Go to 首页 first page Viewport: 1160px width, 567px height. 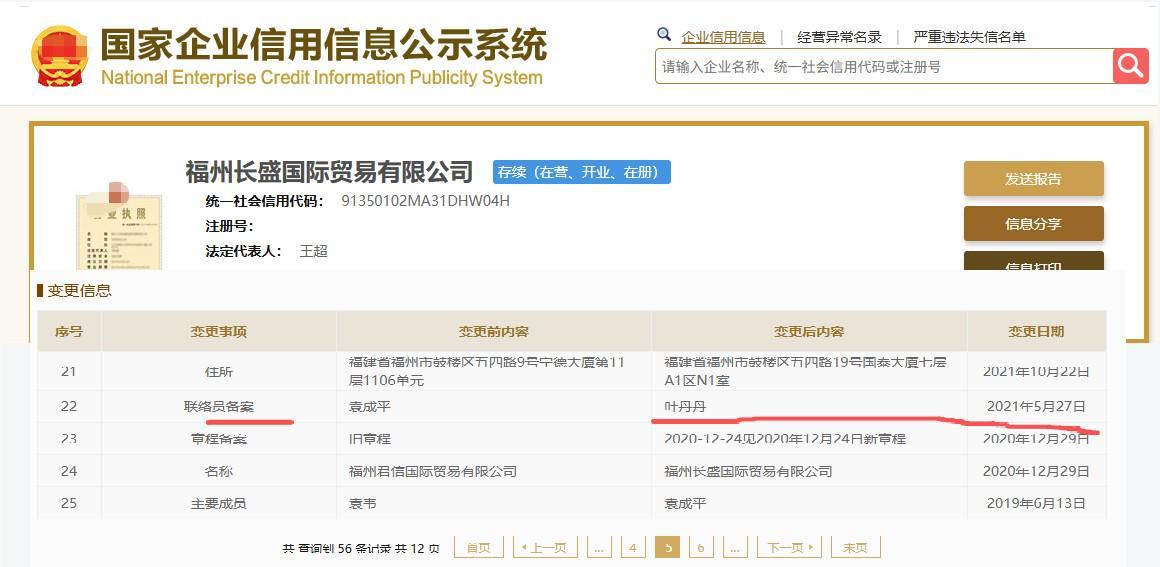click(x=478, y=547)
